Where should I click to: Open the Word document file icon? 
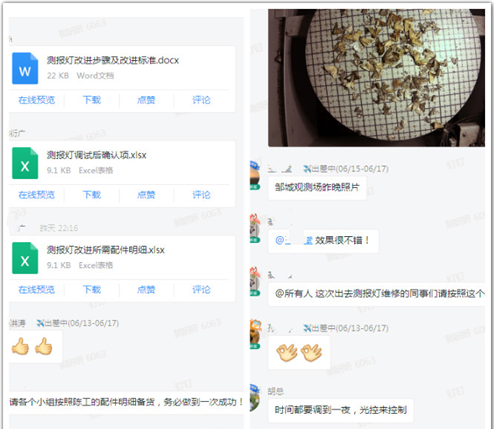click(x=25, y=68)
